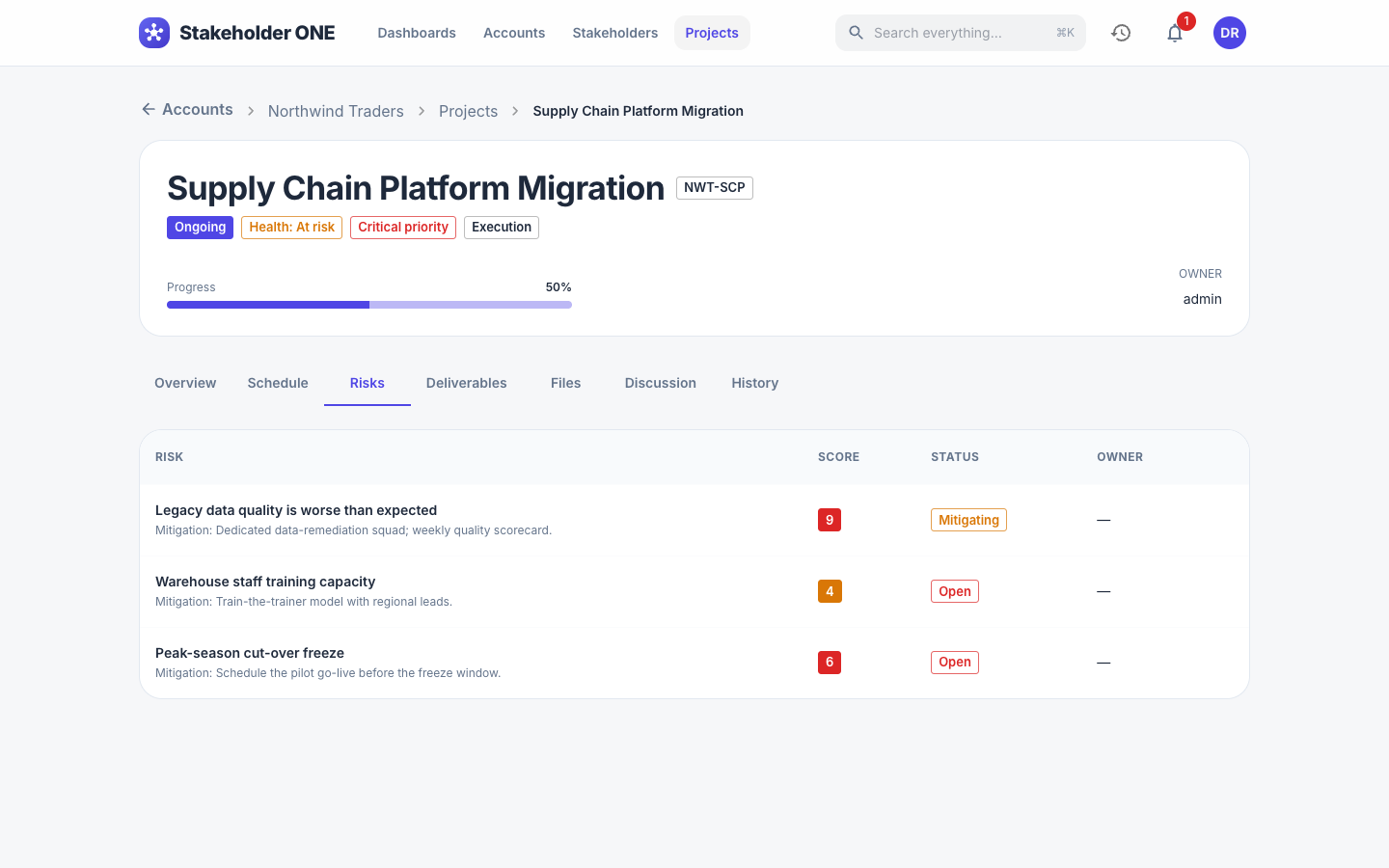Click the red score 6 badge
Screen dimensions: 1389x868
tap(830, 663)
